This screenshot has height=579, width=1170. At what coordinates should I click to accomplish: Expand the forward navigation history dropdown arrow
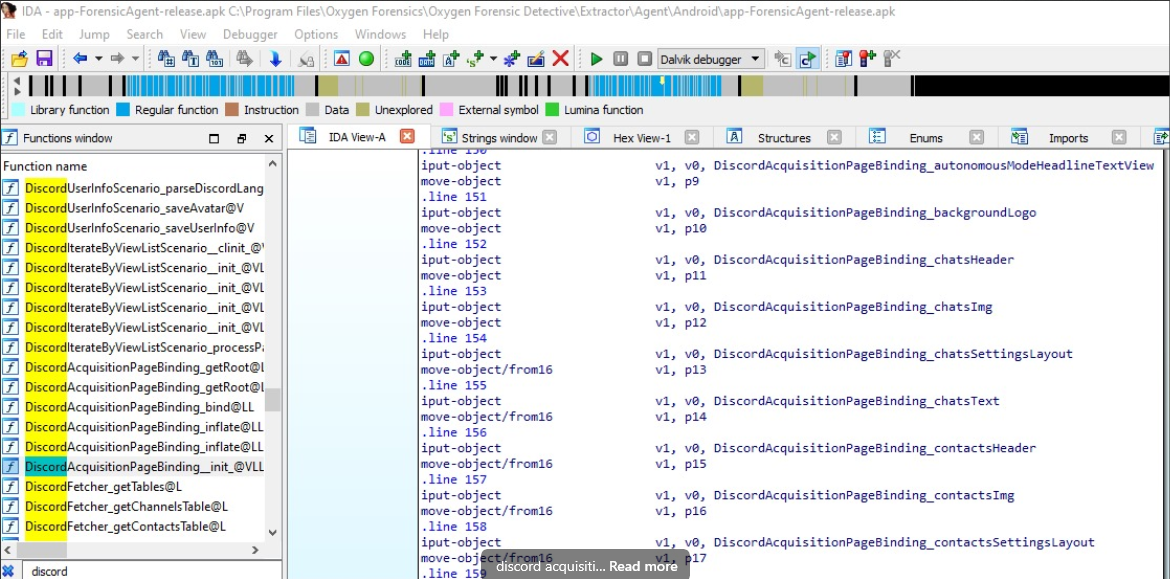pos(135,59)
